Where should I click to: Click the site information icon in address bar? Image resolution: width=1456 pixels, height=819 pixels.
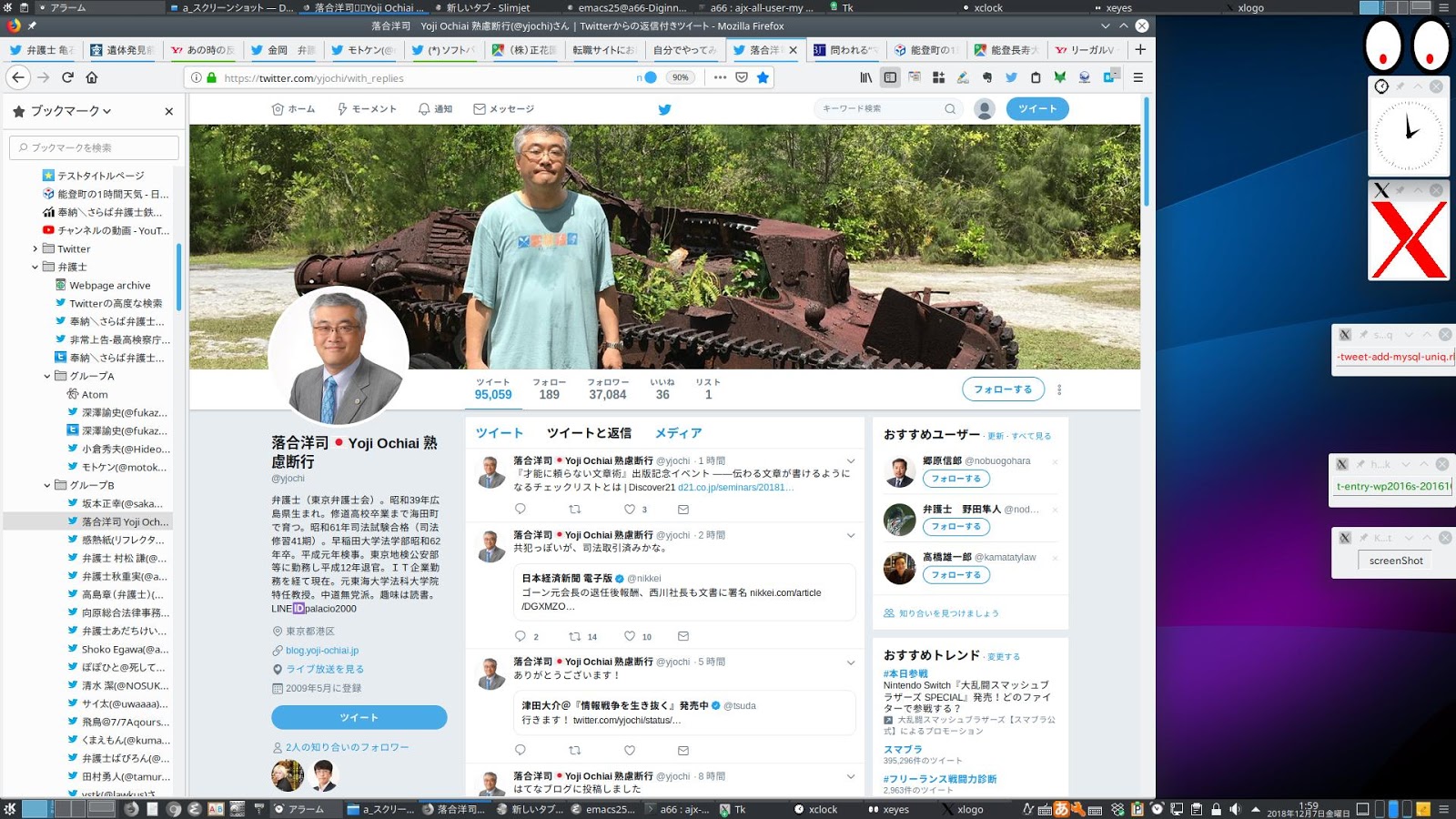196,77
